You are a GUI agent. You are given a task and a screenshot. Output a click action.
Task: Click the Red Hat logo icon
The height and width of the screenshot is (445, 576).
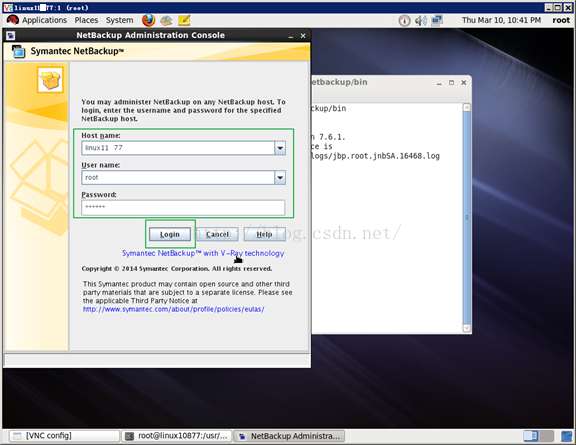(x=12, y=20)
